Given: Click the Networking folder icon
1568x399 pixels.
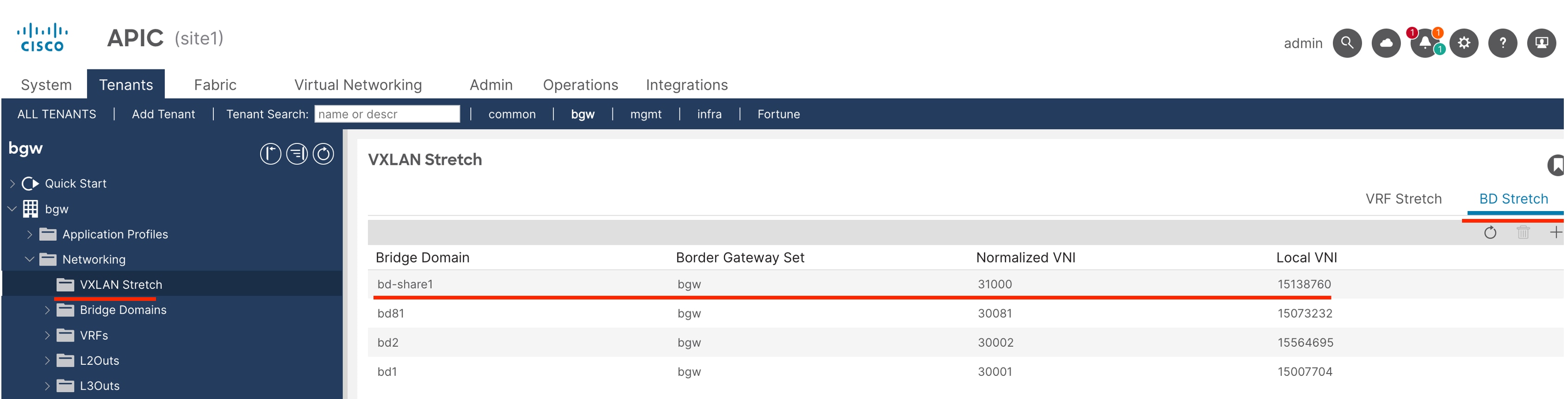Looking at the screenshot, I should tap(48, 260).
